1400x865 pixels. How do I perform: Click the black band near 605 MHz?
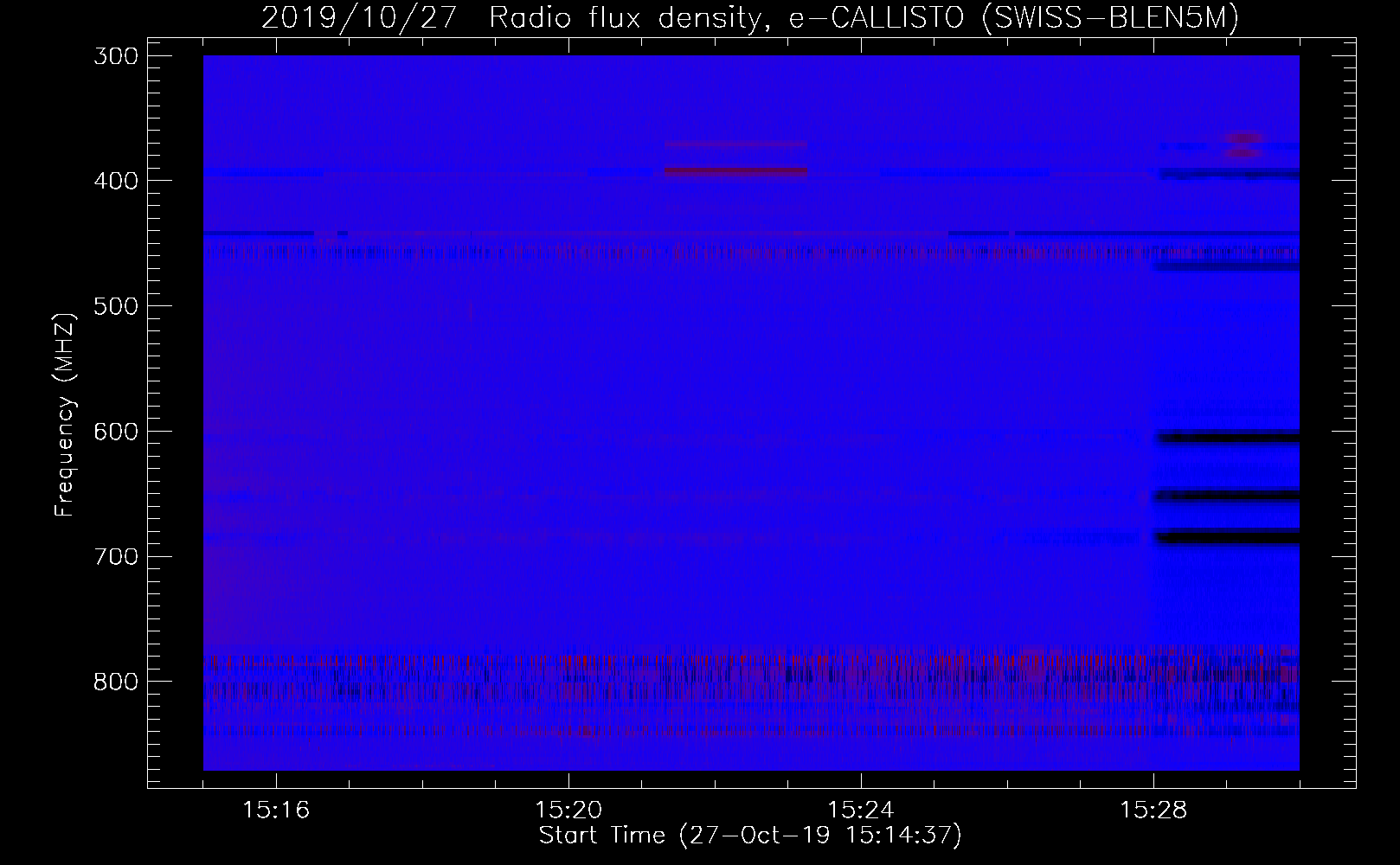pos(1229,438)
